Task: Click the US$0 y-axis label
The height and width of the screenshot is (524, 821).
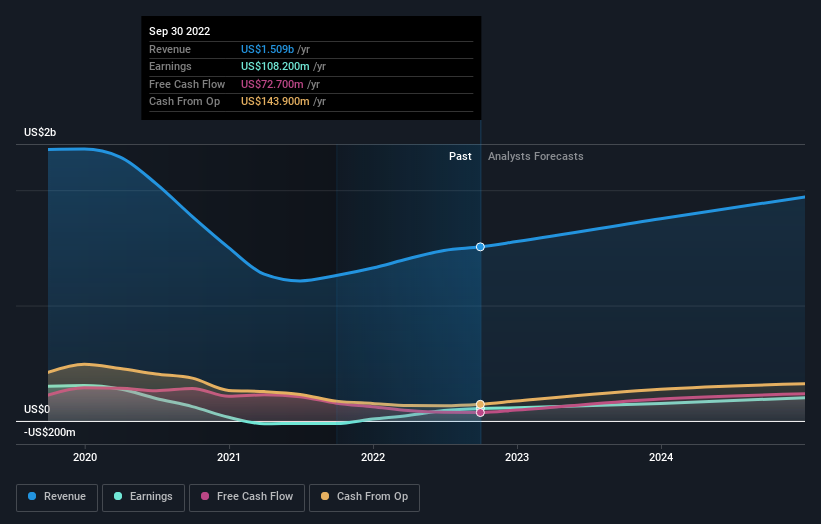Action: click(37, 409)
